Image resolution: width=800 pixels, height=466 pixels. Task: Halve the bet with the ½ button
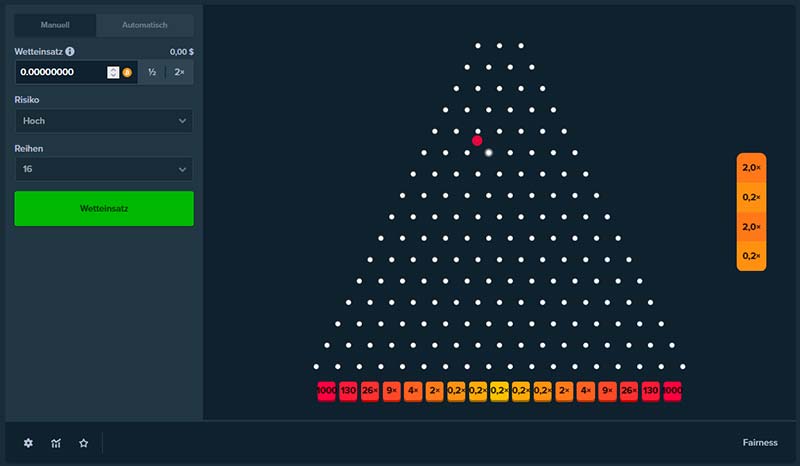152,72
